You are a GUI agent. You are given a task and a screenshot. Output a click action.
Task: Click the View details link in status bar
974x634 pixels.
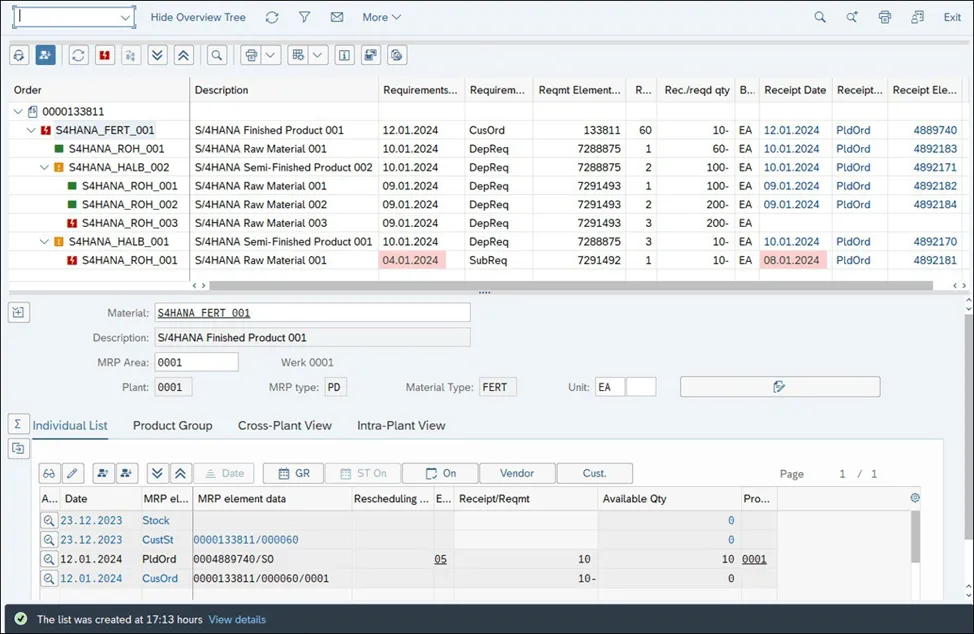237,619
